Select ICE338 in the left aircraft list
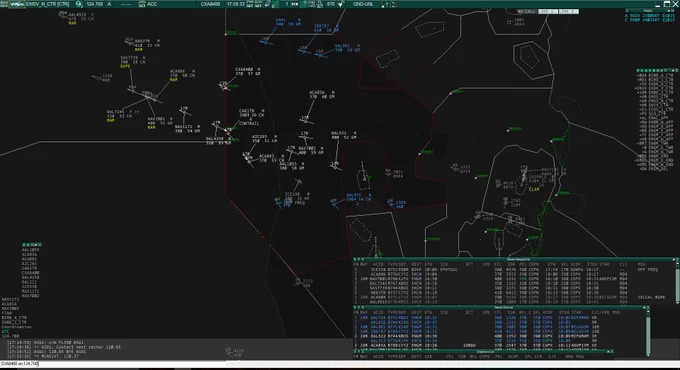This screenshot has height=370, width=680. 29,287
